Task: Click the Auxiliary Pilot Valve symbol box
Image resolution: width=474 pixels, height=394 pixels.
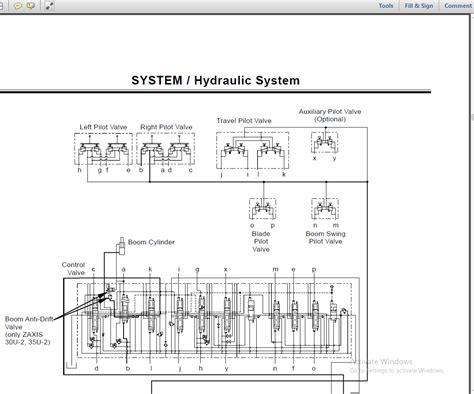Action: [x=324, y=142]
